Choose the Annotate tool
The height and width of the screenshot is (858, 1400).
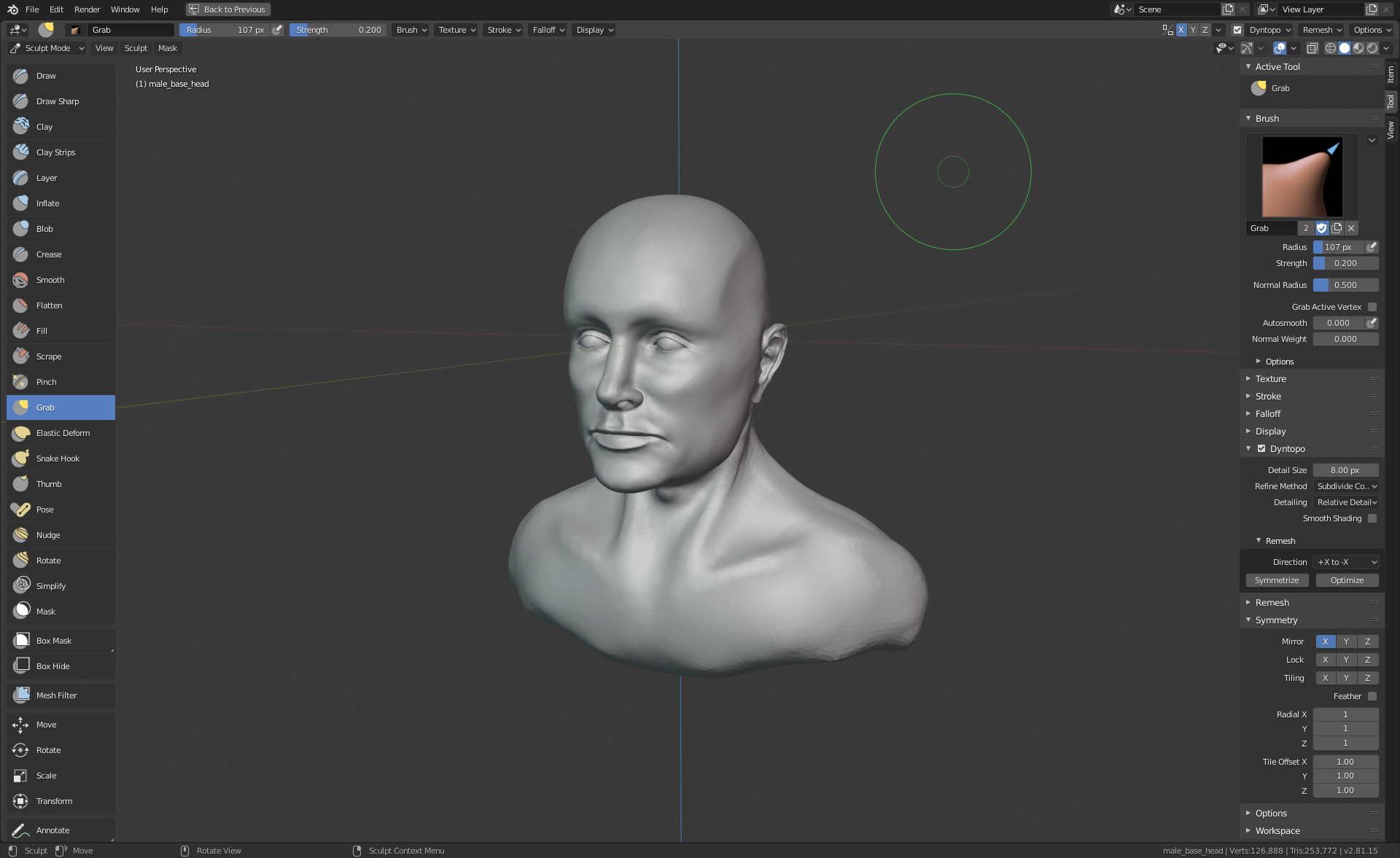click(x=52, y=830)
